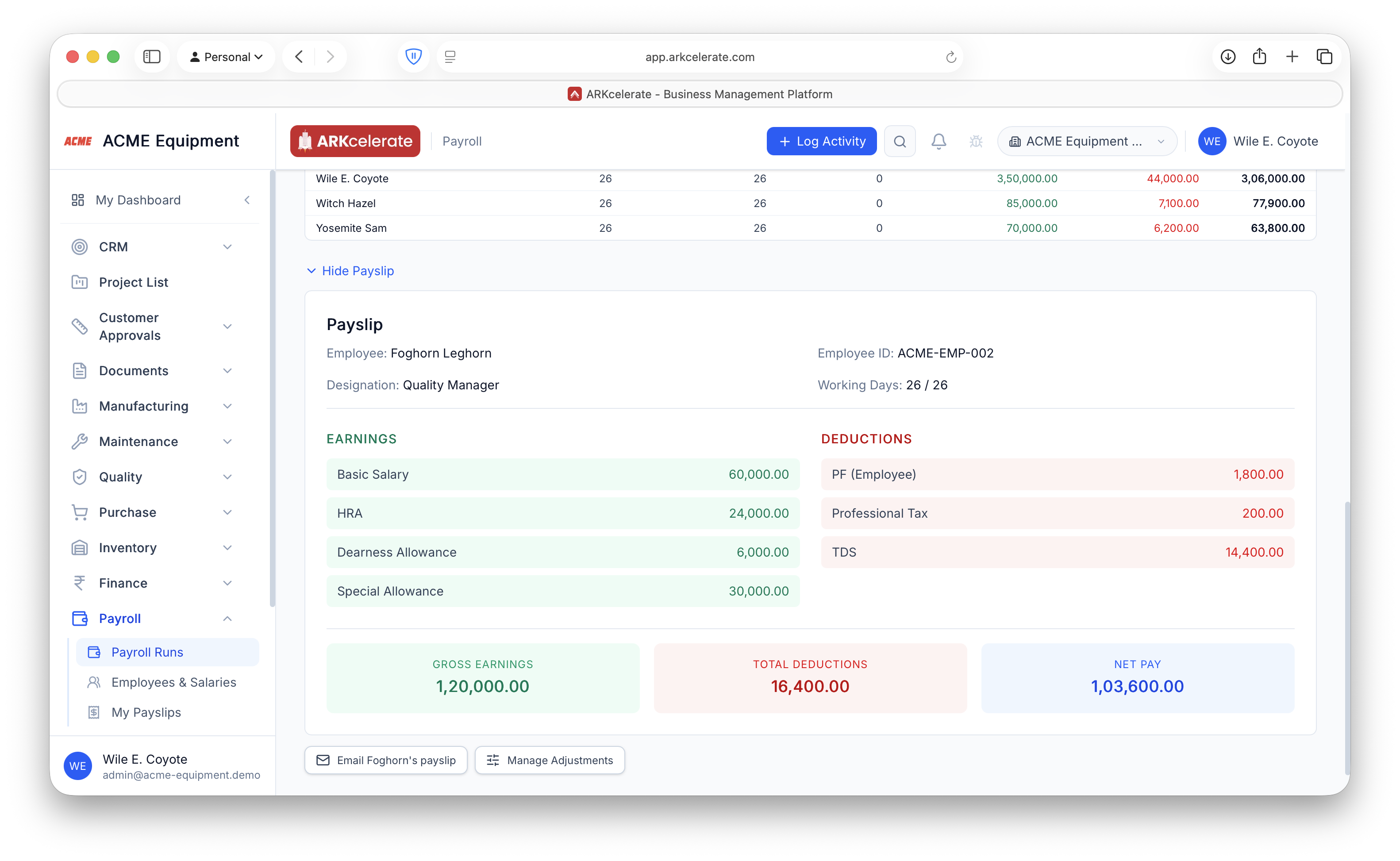
Task: Expand the Manufacturing chevron
Action: 227,406
